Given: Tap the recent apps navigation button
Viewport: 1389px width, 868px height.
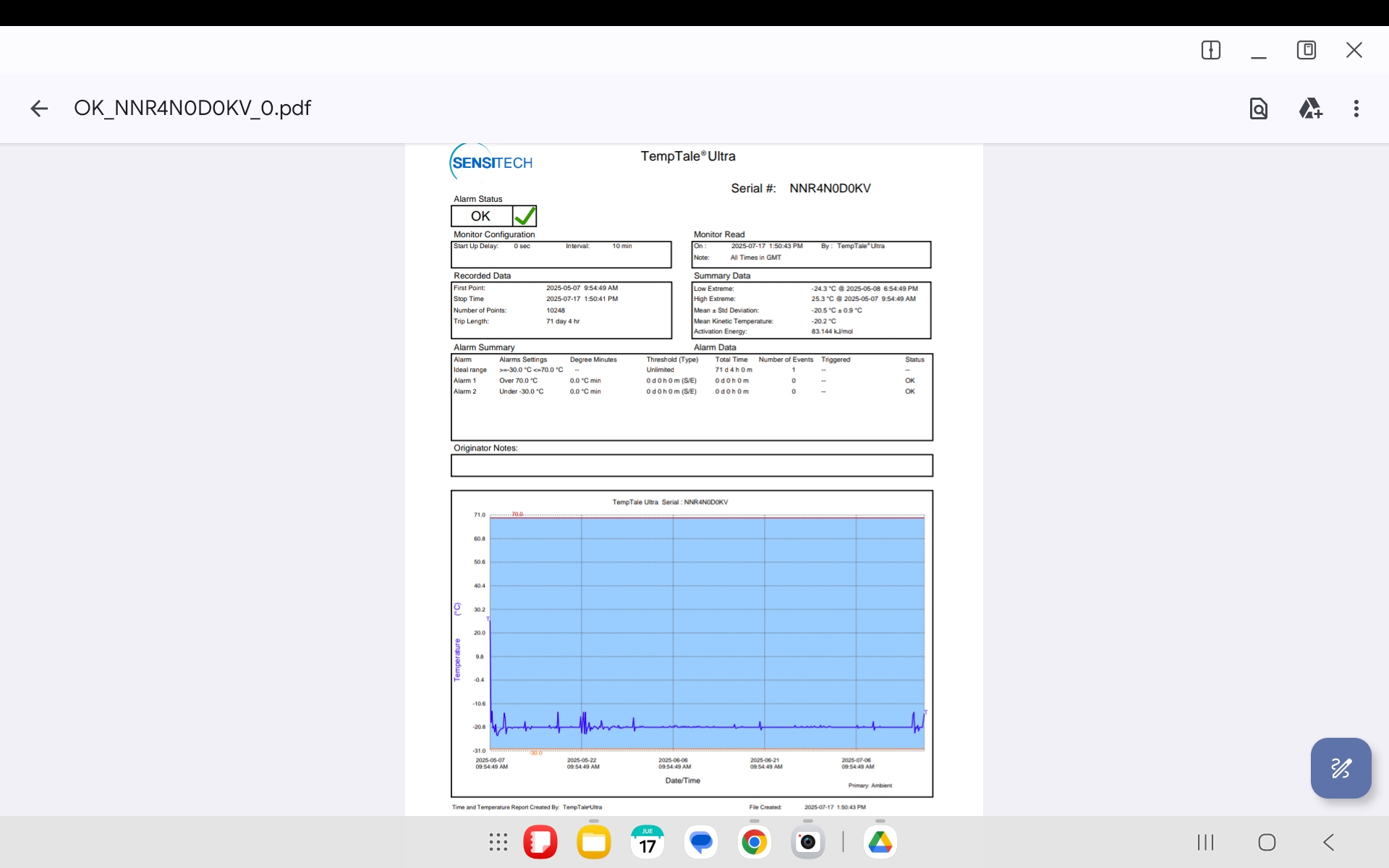Looking at the screenshot, I should 1205,842.
